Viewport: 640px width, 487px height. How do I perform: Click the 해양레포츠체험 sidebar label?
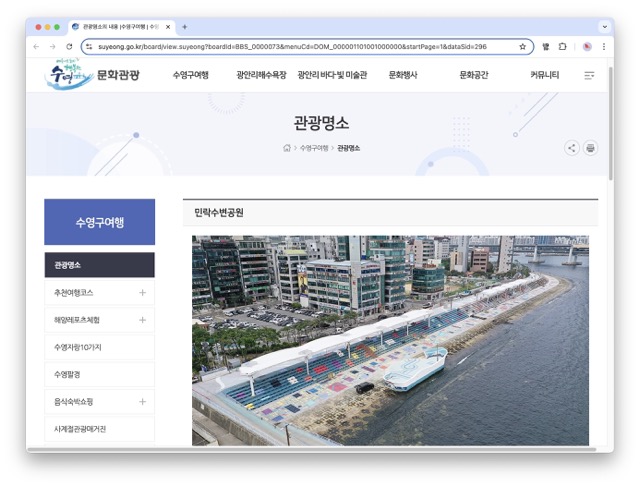point(77,320)
